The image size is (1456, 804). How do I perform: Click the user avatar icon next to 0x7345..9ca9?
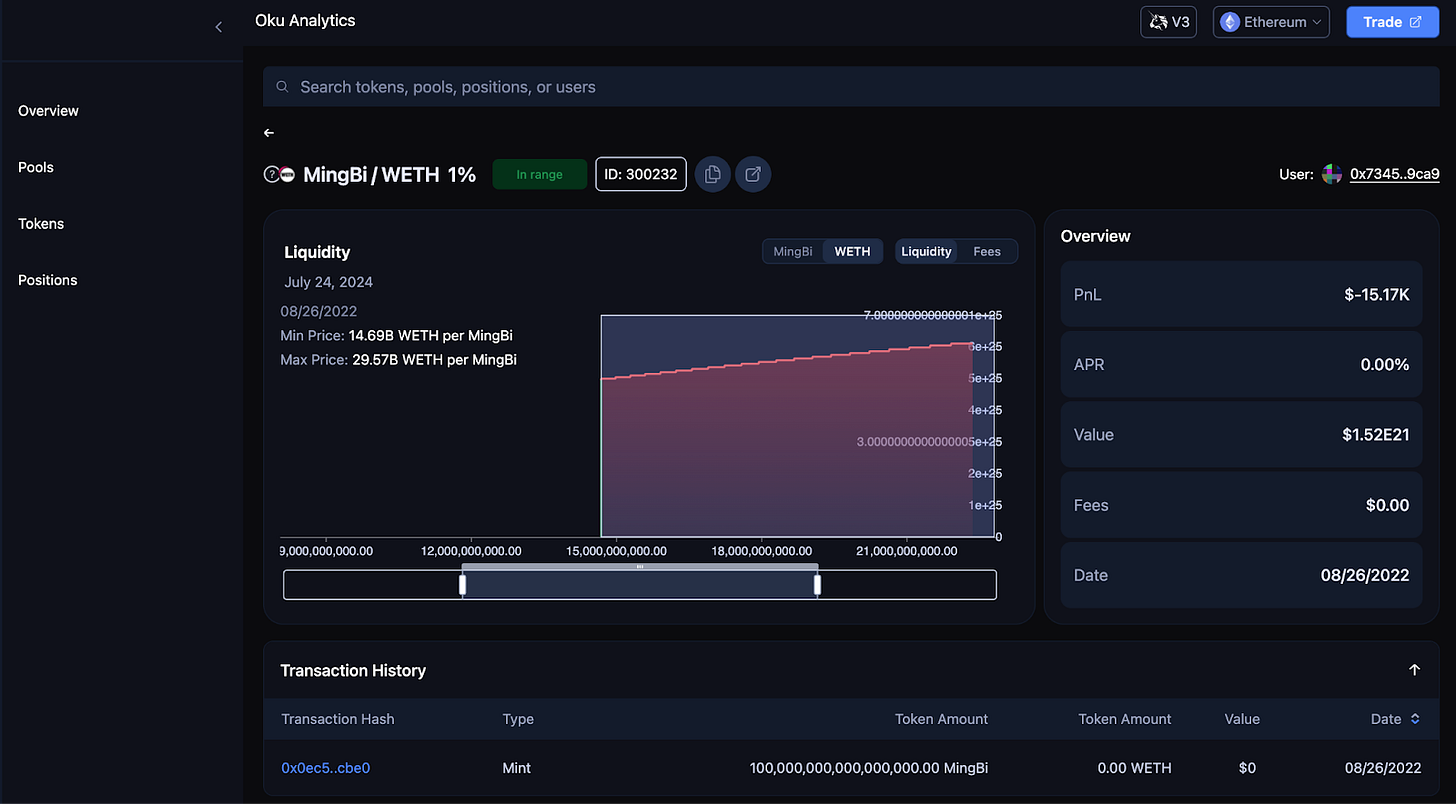tap(1332, 174)
